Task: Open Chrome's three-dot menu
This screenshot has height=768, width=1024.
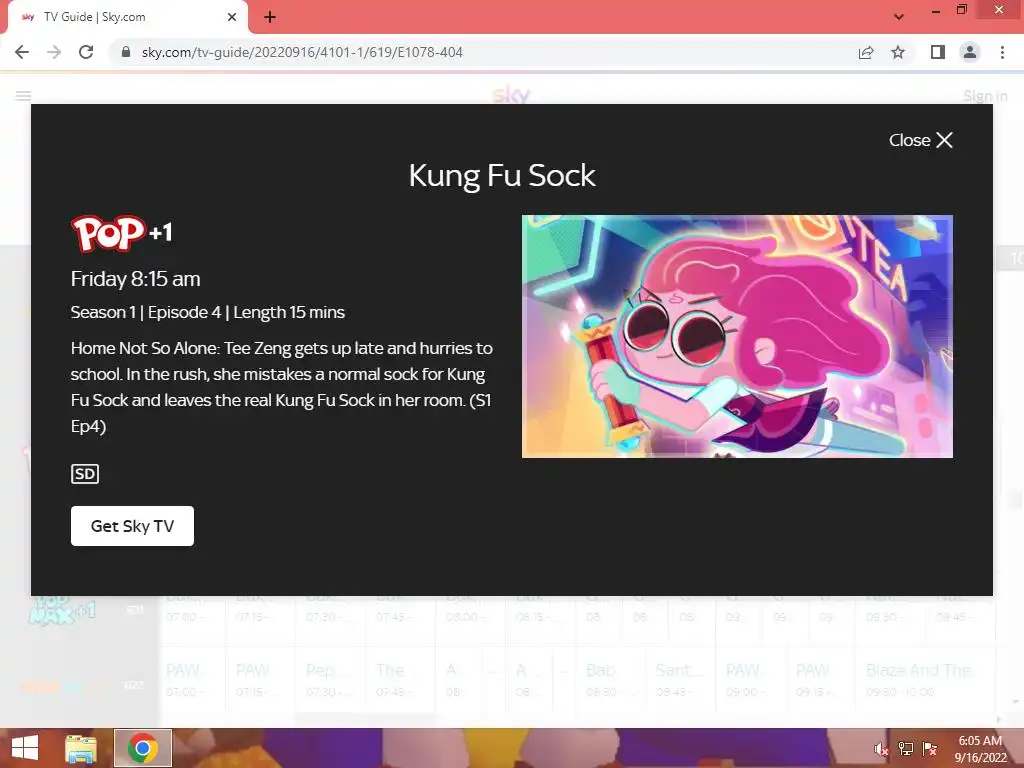Action: (x=1002, y=52)
